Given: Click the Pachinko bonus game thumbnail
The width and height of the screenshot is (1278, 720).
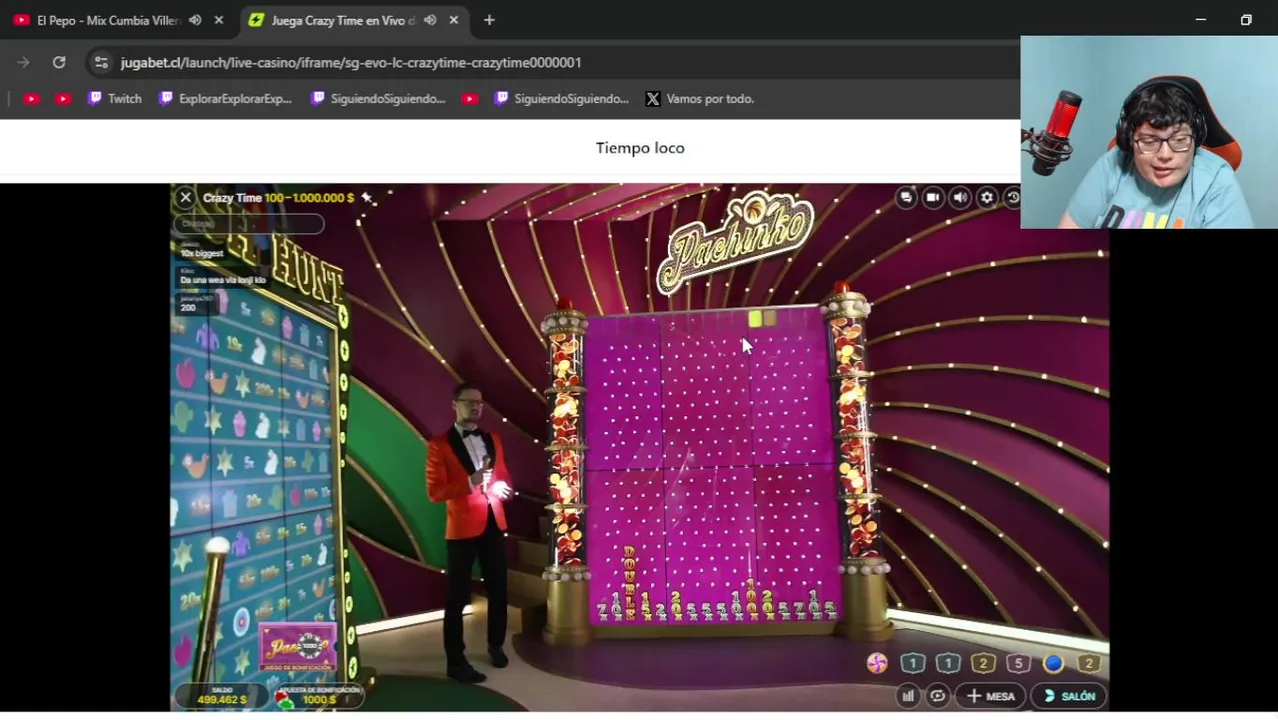Looking at the screenshot, I should tap(297, 648).
